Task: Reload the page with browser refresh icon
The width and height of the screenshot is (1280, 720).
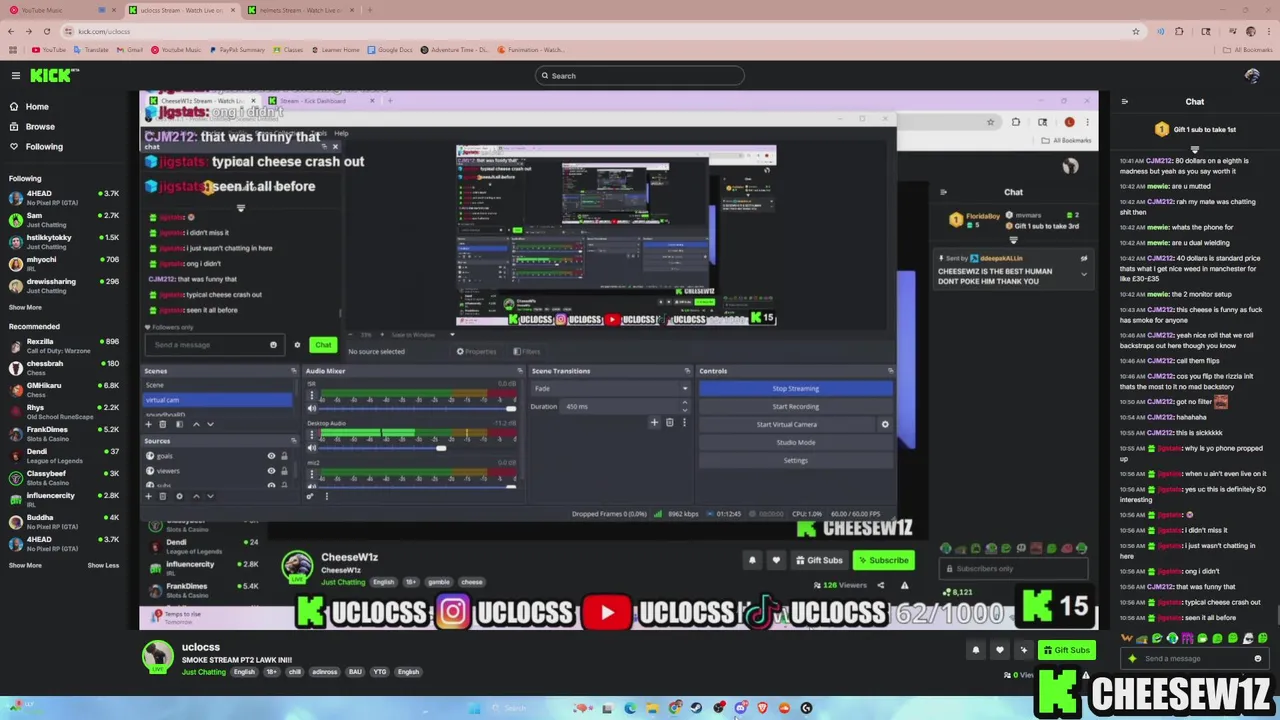Action: 46,32
